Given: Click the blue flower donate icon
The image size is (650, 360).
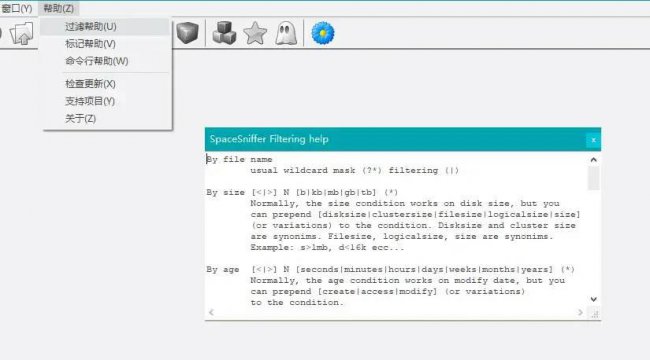Looking at the screenshot, I should click(x=323, y=33).
